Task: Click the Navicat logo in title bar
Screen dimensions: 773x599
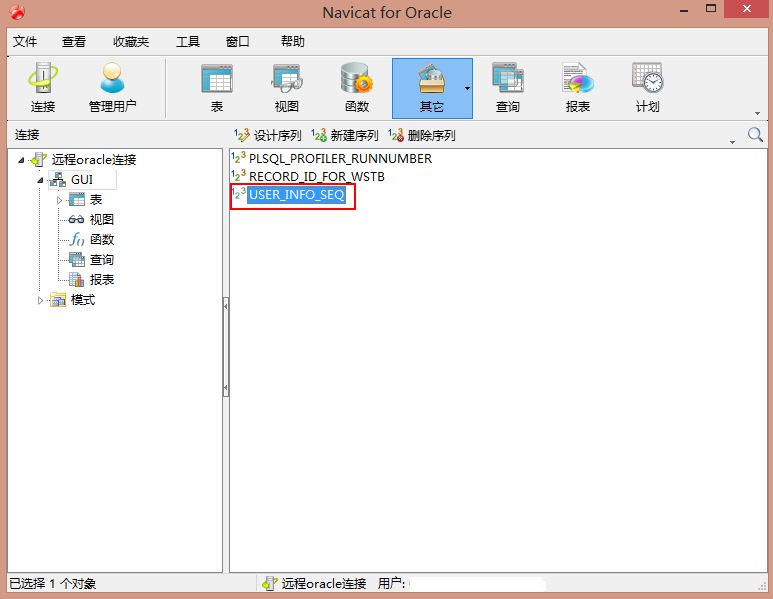Action: (18, 12)
